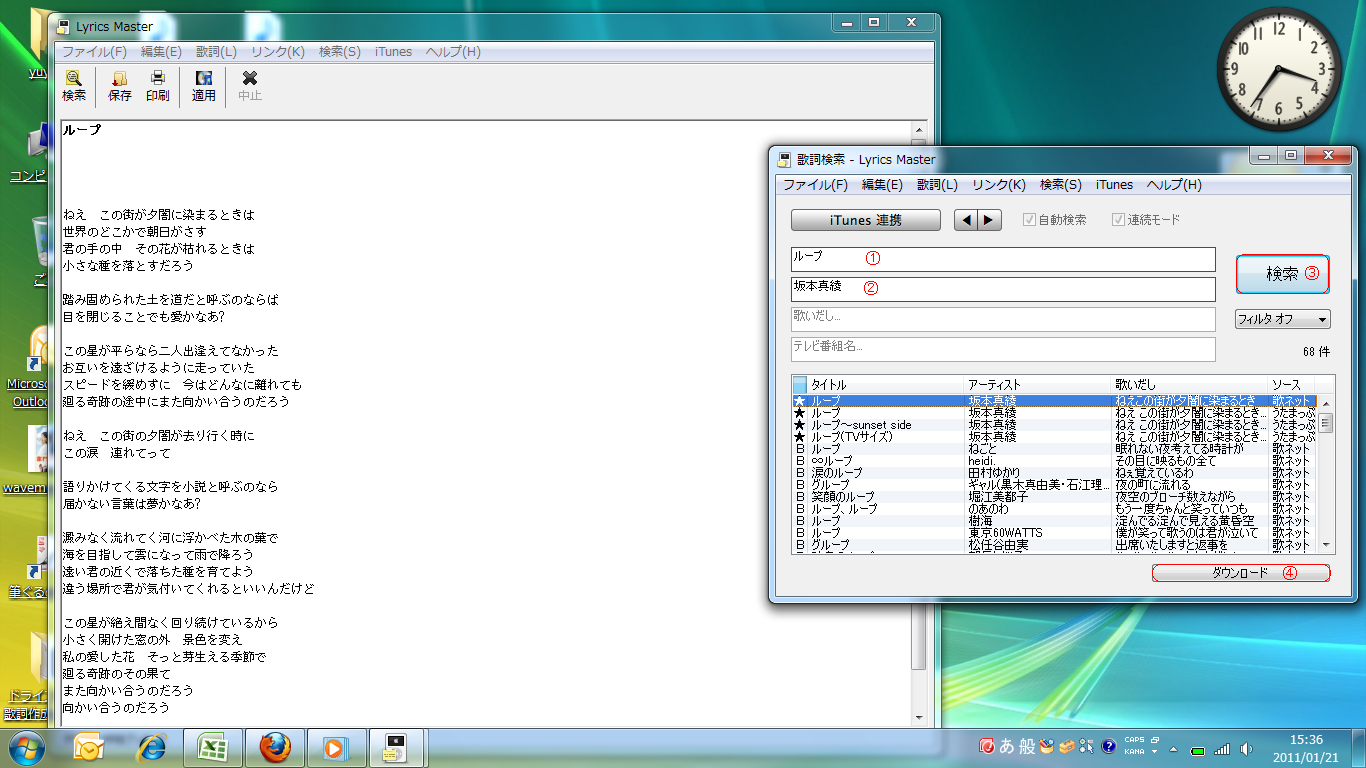Select the ∞ループ by heidi. row

point(1054,461)
